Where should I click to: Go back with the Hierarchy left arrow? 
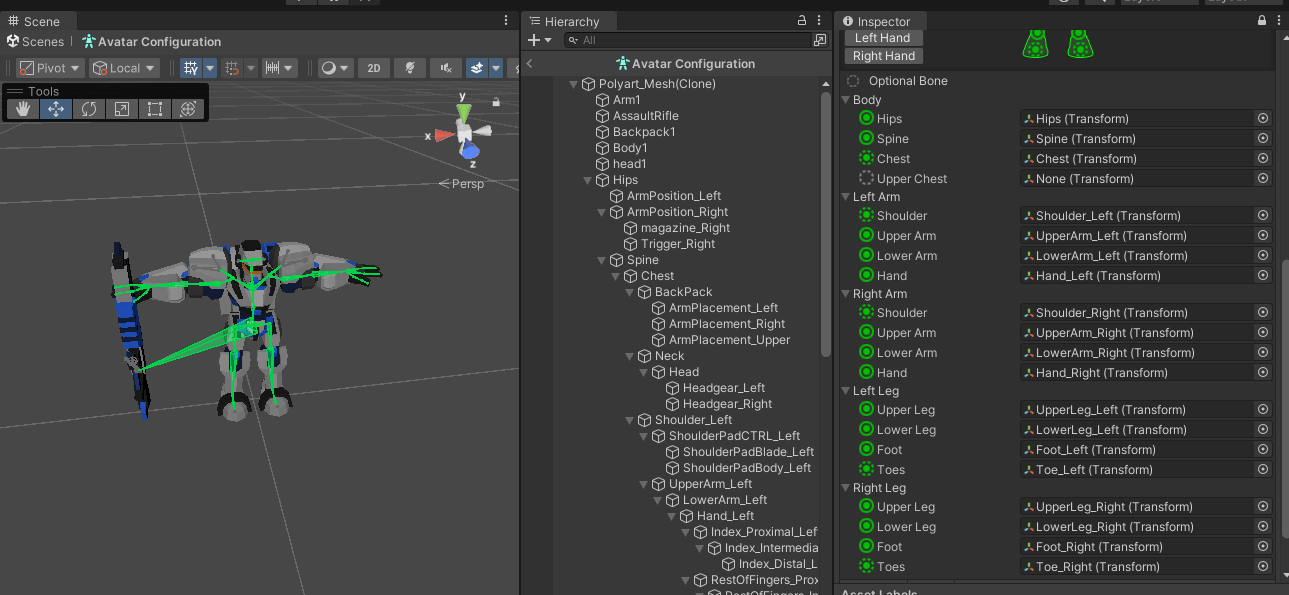tap(530, 63)
